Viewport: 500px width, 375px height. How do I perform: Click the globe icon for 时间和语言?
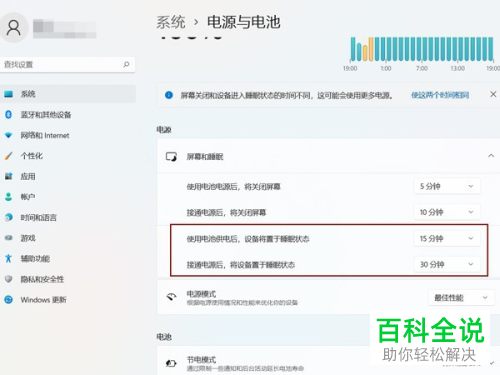click(x=8, y=217)
